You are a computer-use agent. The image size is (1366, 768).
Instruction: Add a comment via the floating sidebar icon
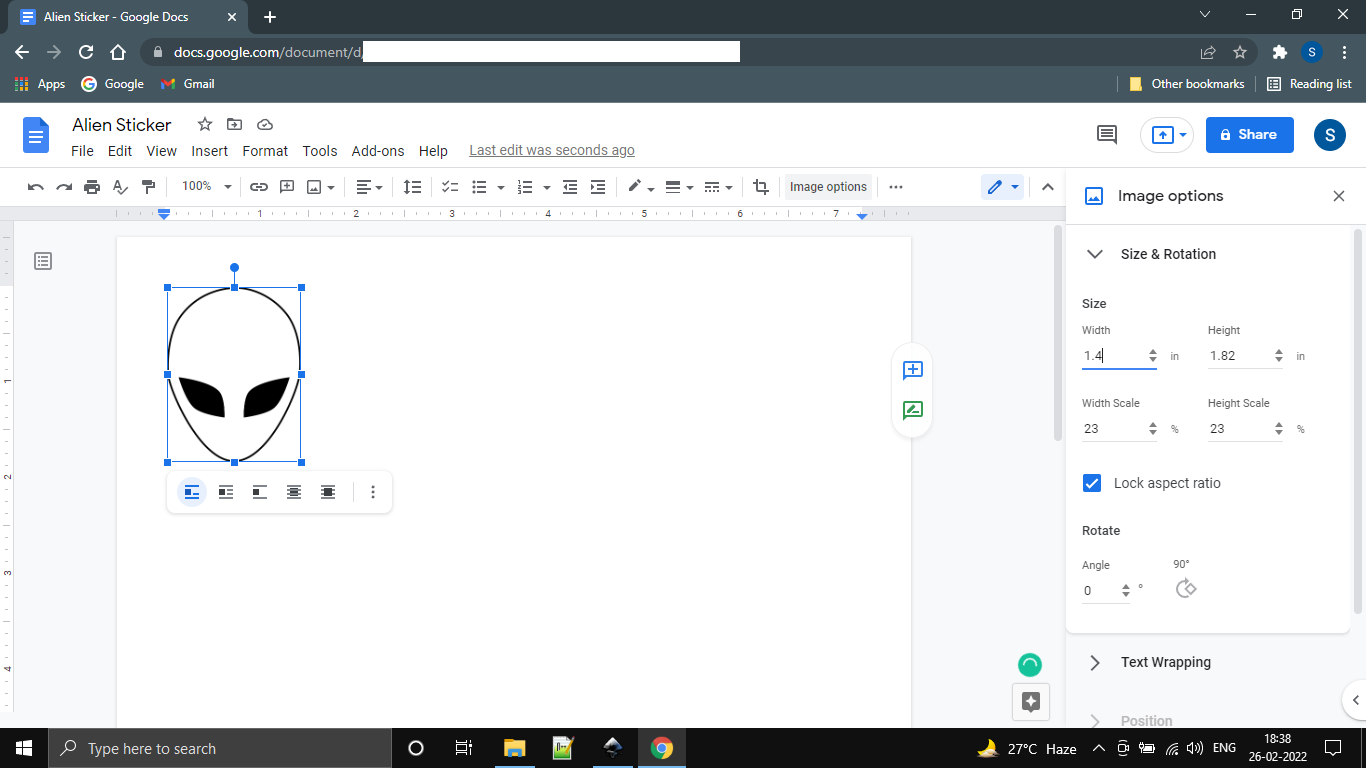(912, 370)
